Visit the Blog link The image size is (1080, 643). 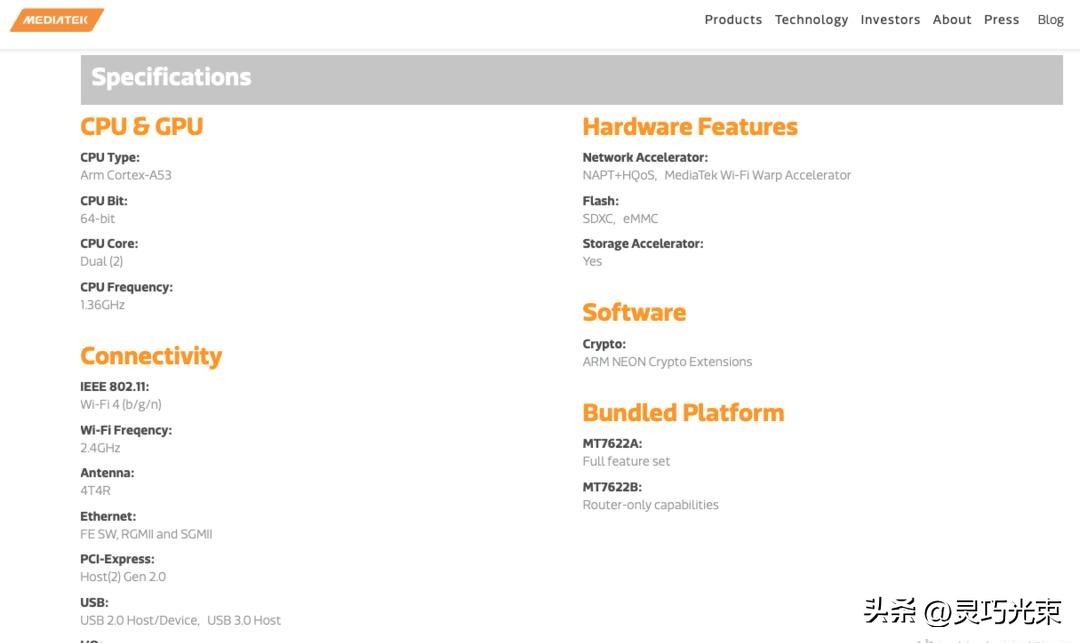tap(1050, 20)
